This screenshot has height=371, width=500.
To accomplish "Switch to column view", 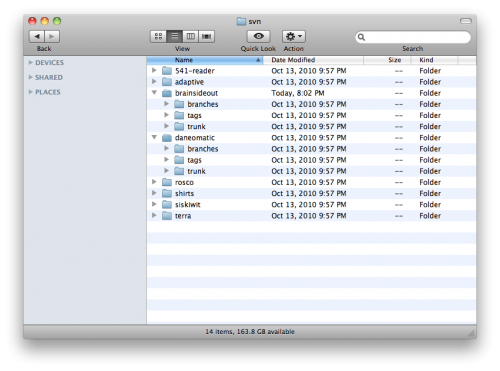I will tap(190, 36).
